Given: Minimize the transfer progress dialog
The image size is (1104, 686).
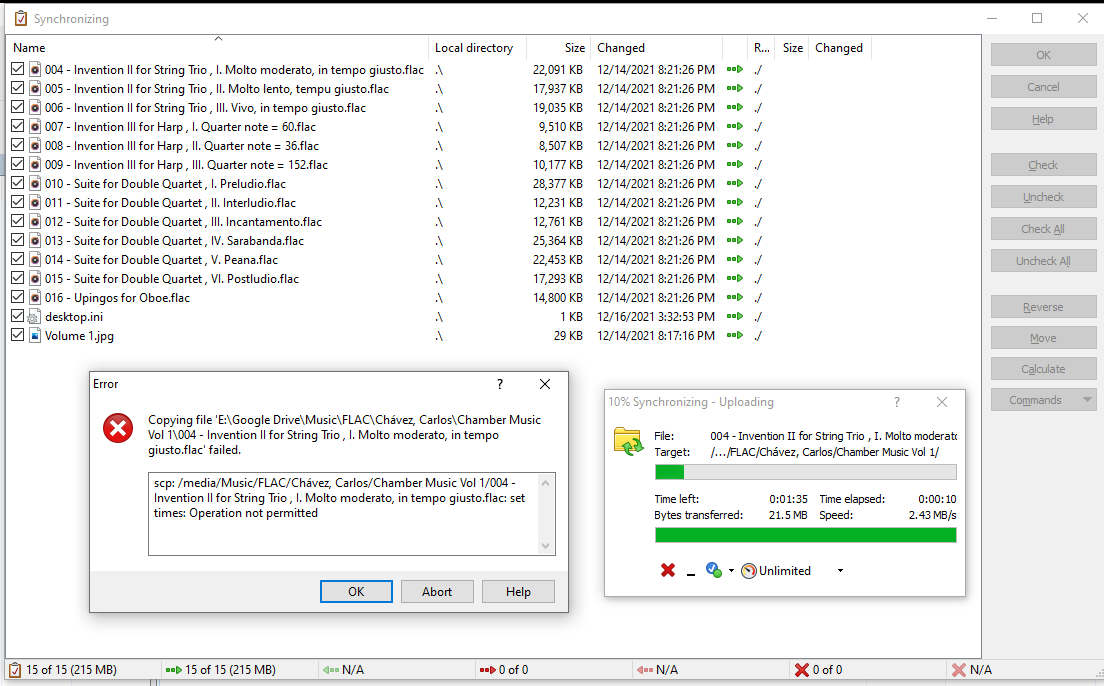Looking at the screenshot, I should click(690, 571).
